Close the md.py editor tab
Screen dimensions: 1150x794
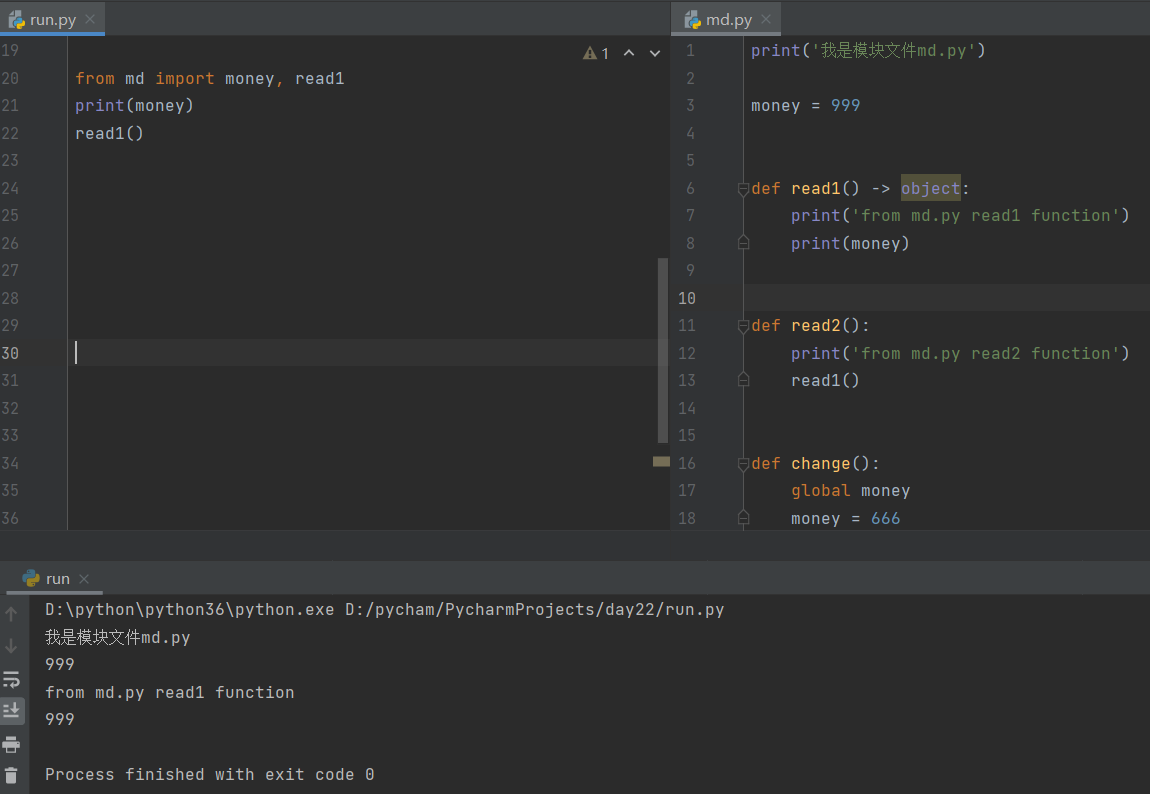(x=766, y=19)
